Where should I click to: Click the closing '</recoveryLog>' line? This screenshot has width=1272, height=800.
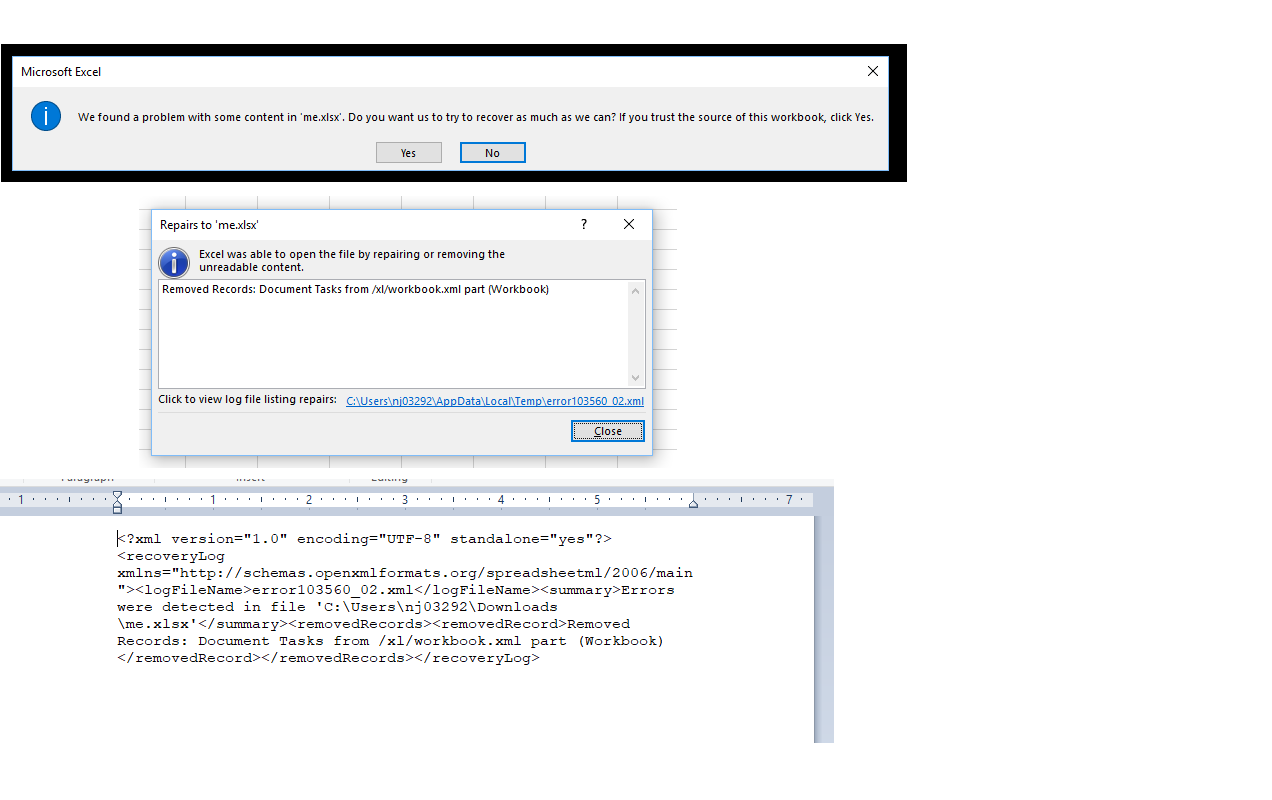[x=328, y=658]
